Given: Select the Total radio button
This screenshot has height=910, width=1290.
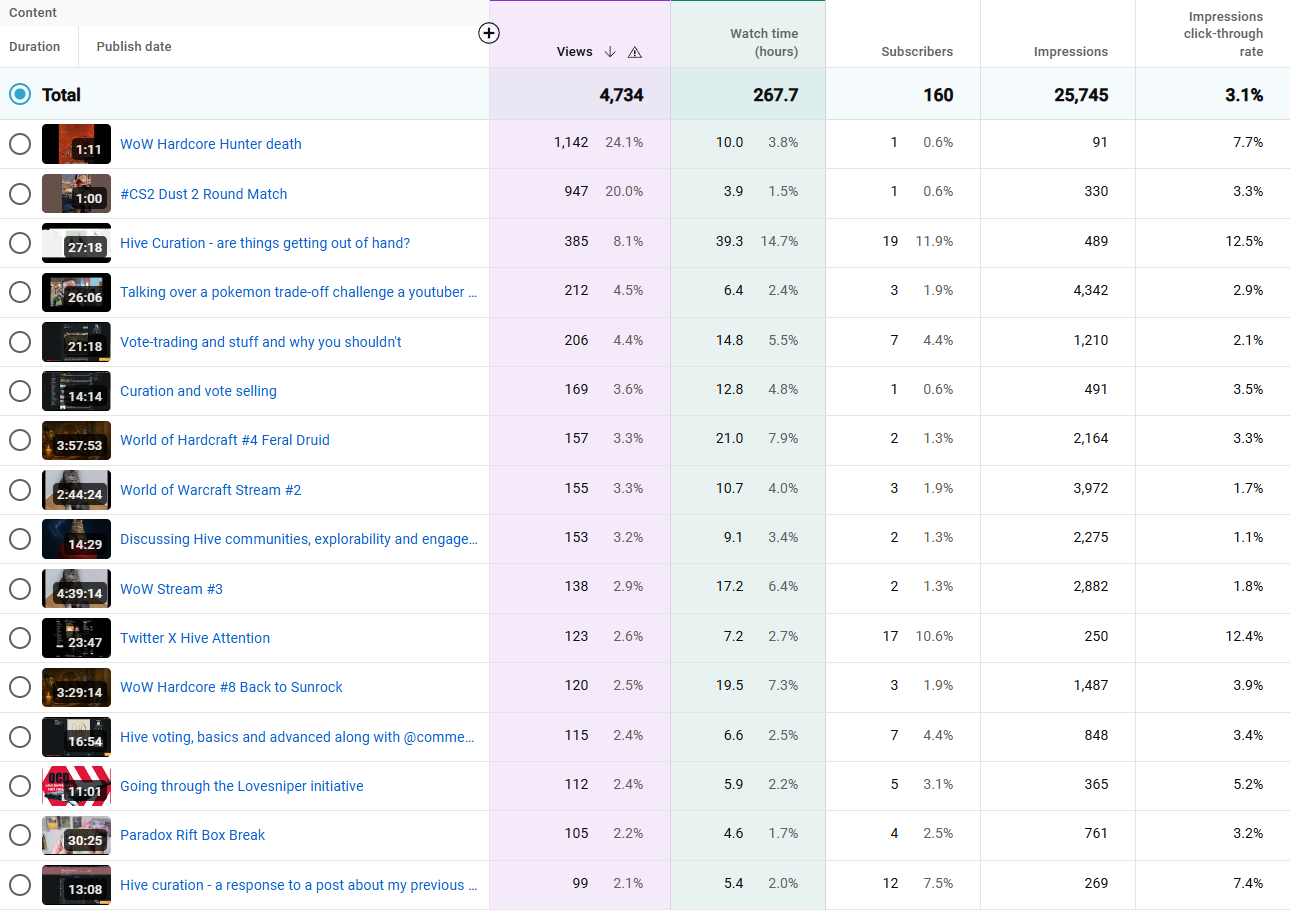Looking at the screenshot, I should [20, 94].
